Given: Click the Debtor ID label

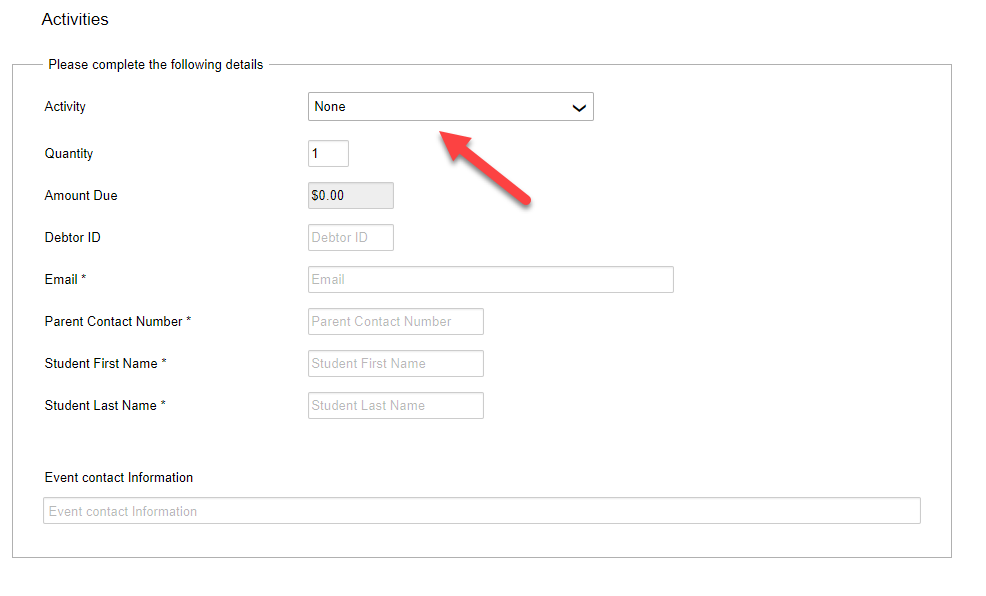Looking at the screenshot, I should coord(72,238).
